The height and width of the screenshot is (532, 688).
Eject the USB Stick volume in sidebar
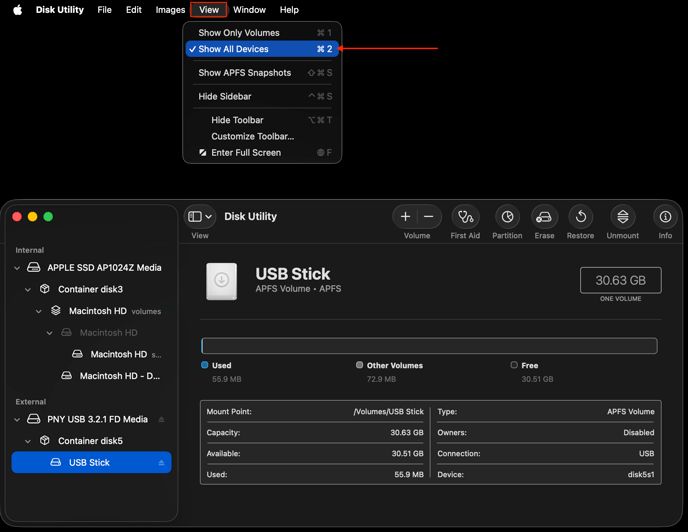coord(161,463)
